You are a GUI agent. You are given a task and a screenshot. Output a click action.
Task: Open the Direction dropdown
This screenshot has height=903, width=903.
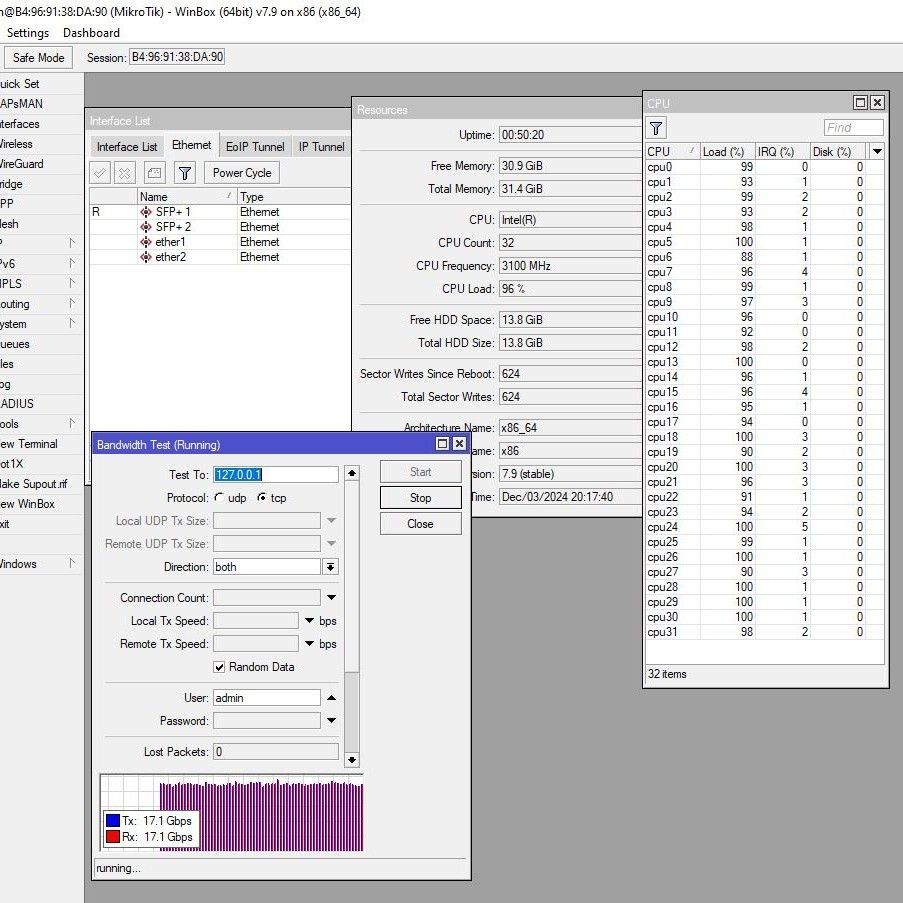pyautogui.click(x=330, y=567)
